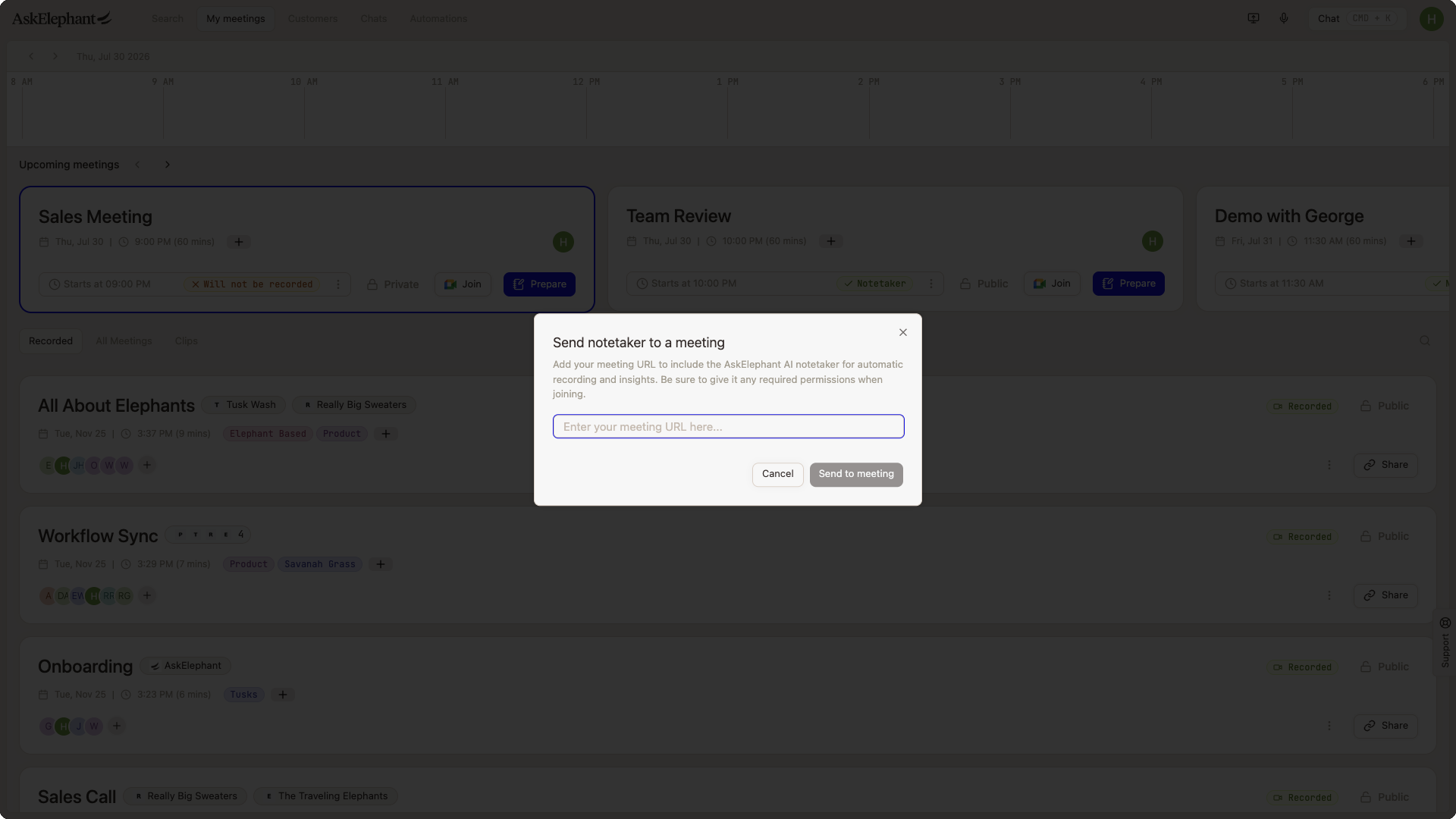Share the Workflow Sync meeting

(x=1385, y=595)
